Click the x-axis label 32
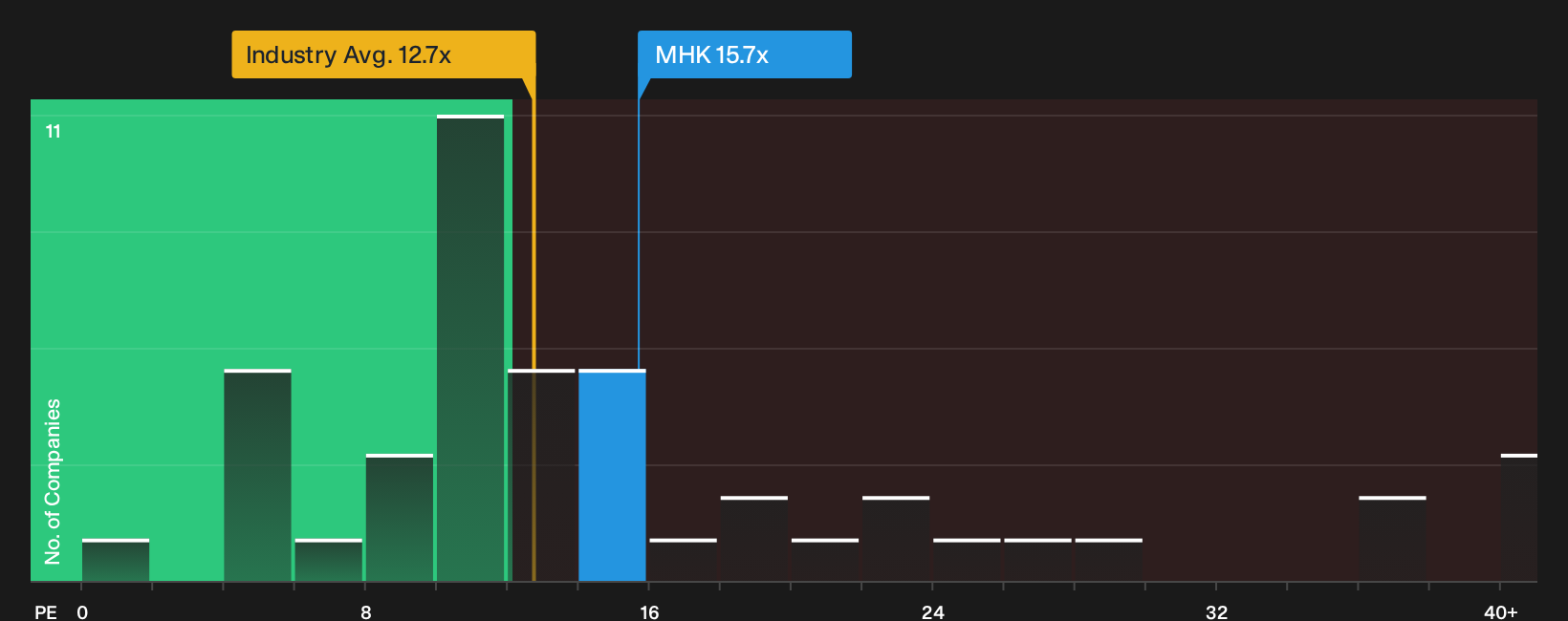1568x621 pixels. (1216, 611)
